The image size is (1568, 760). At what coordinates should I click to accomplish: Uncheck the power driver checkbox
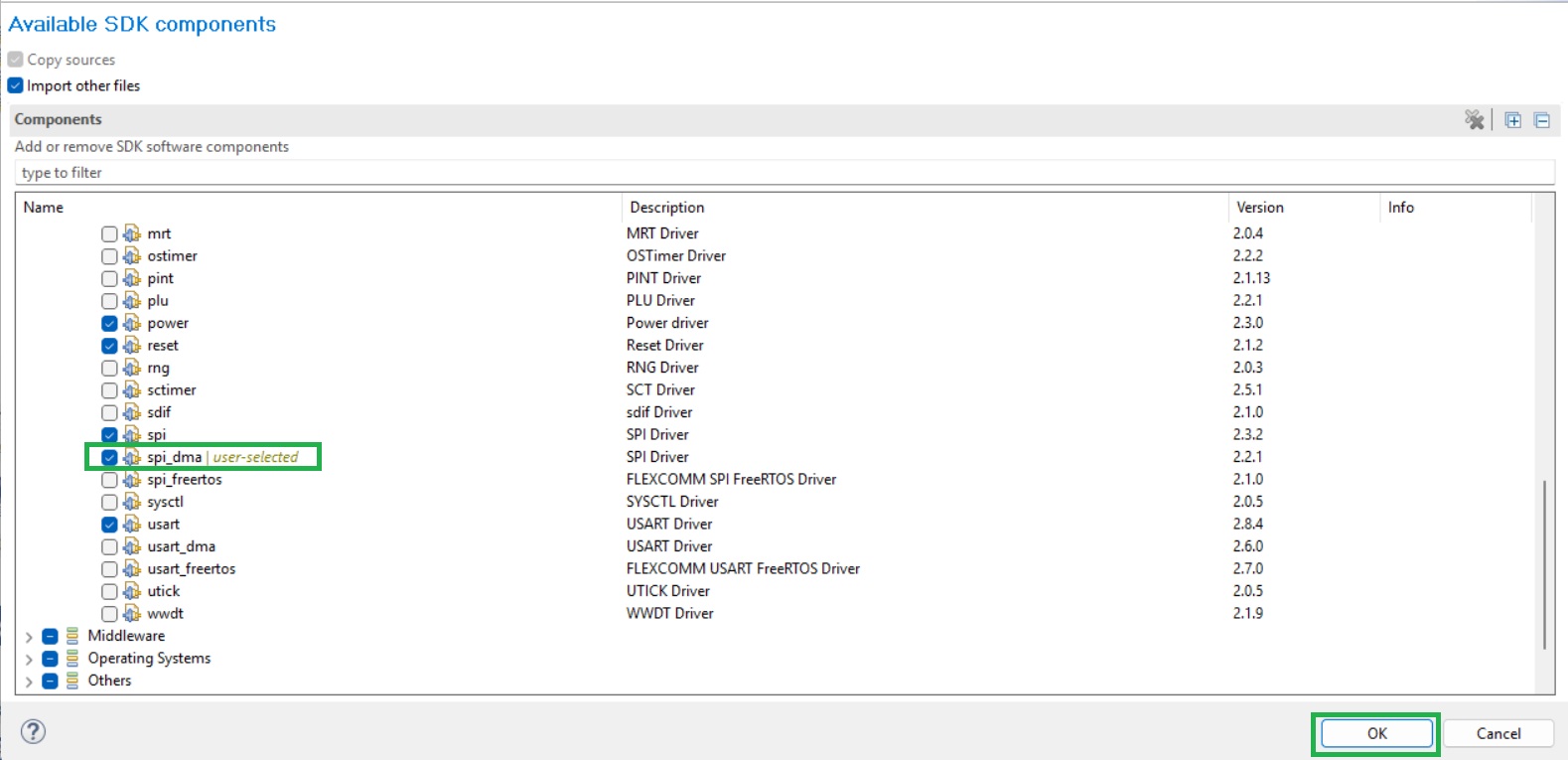pos(109,324)
